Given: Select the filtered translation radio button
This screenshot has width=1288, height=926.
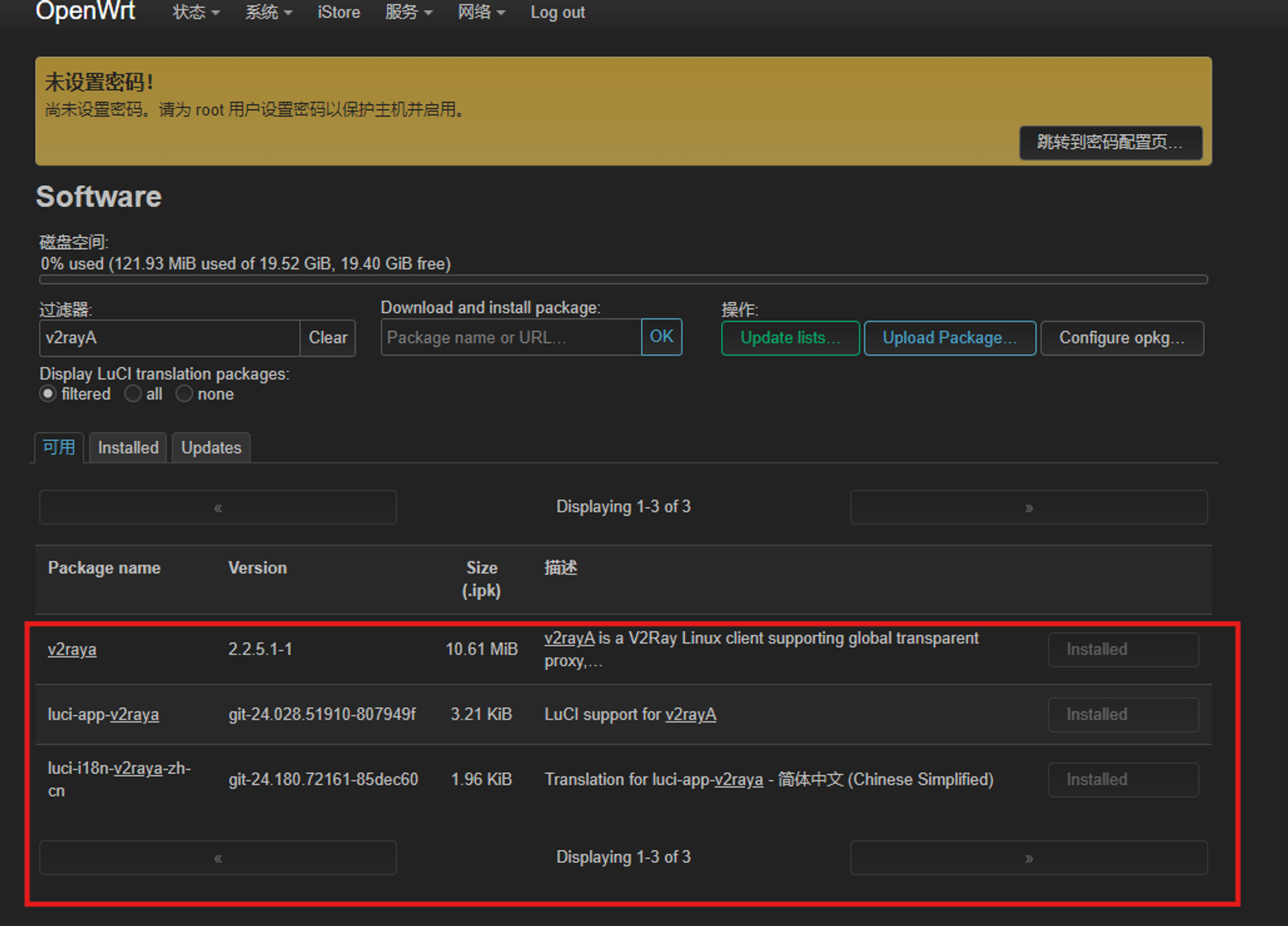Looking at the screenshot, I should coord(48,394).
